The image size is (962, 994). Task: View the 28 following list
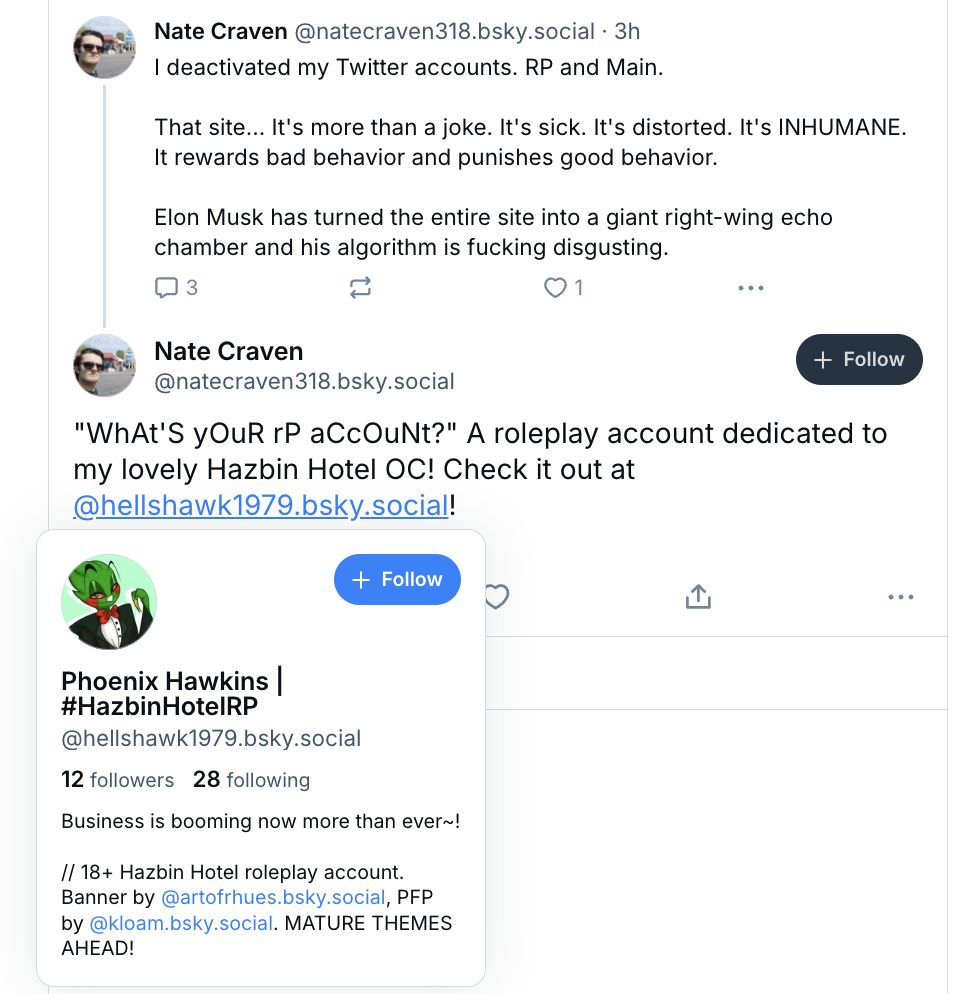click(x=251, y=780)
